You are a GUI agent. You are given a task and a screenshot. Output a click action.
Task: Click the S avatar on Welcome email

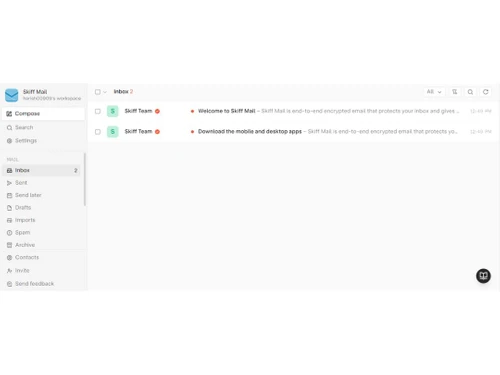[113, 111]
